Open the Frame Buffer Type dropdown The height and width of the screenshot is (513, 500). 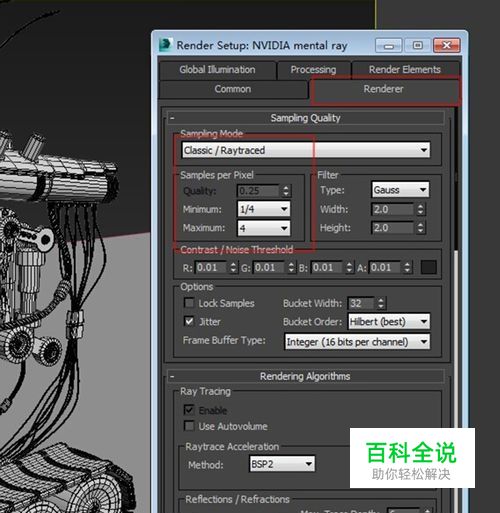pos(357,342)
